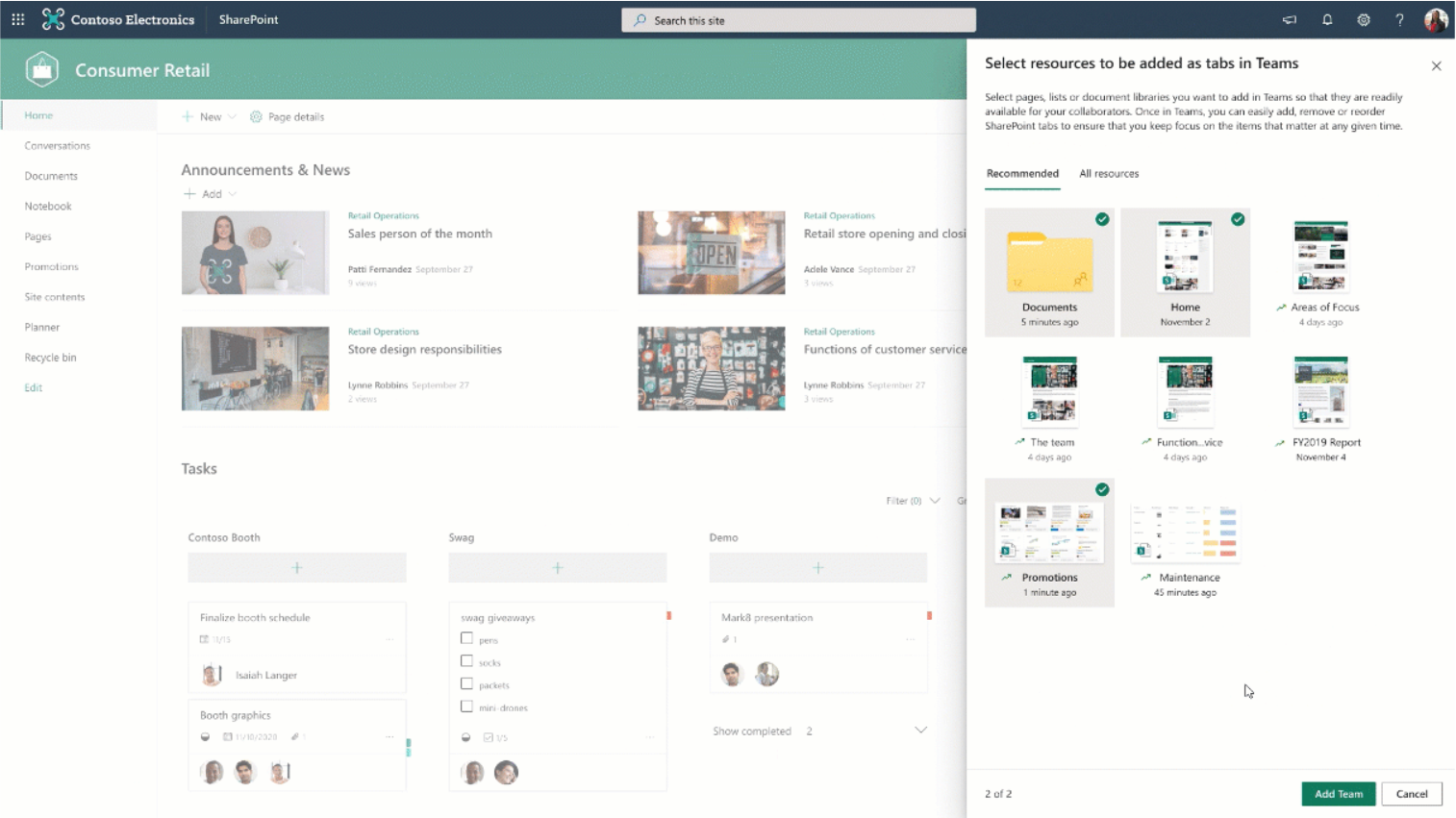Check the socks checklist item
Screen dimensions: 1456x818
(x=466, y=661)
